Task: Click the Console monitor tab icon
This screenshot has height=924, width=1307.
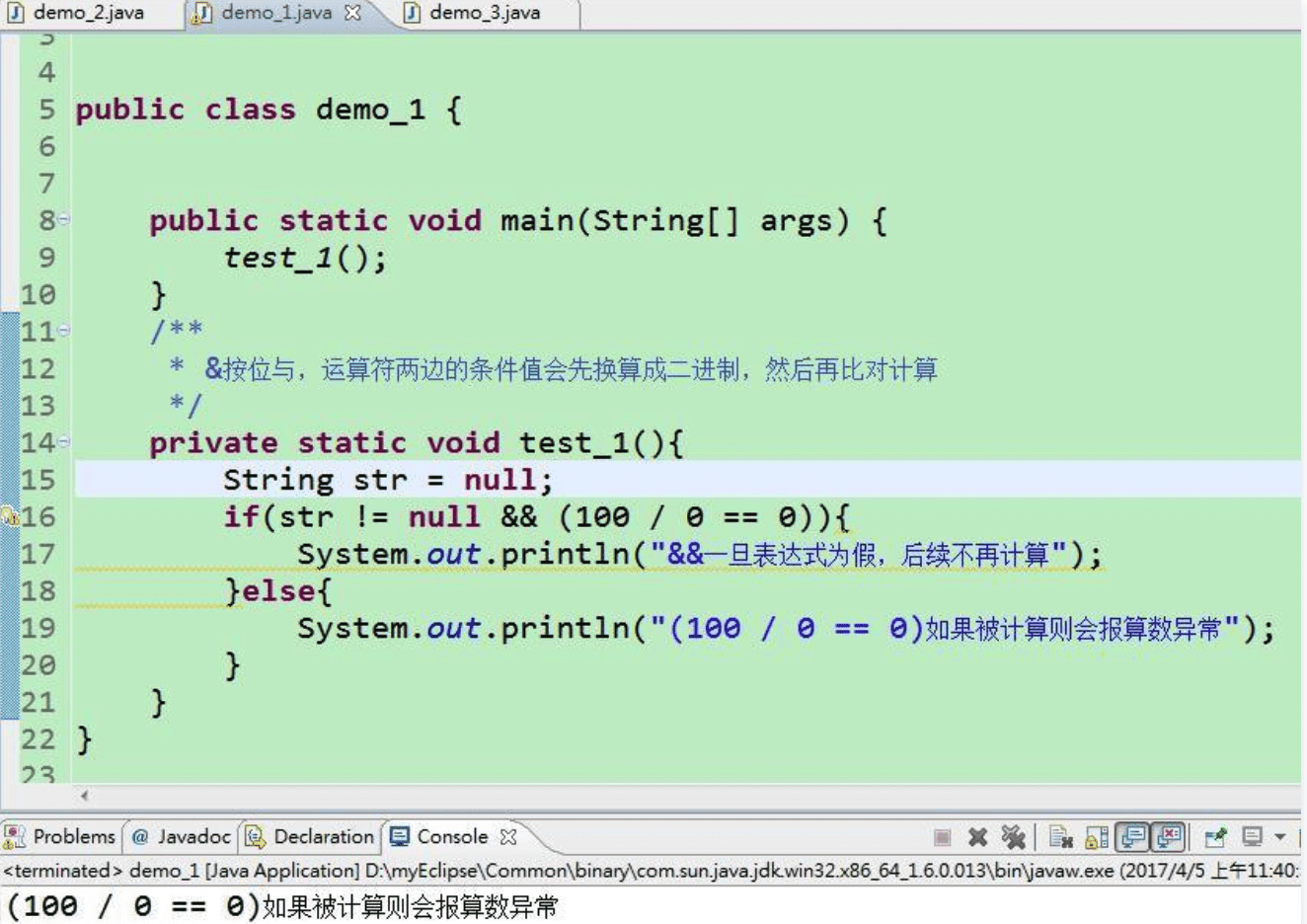Action: tap(399, 837)
